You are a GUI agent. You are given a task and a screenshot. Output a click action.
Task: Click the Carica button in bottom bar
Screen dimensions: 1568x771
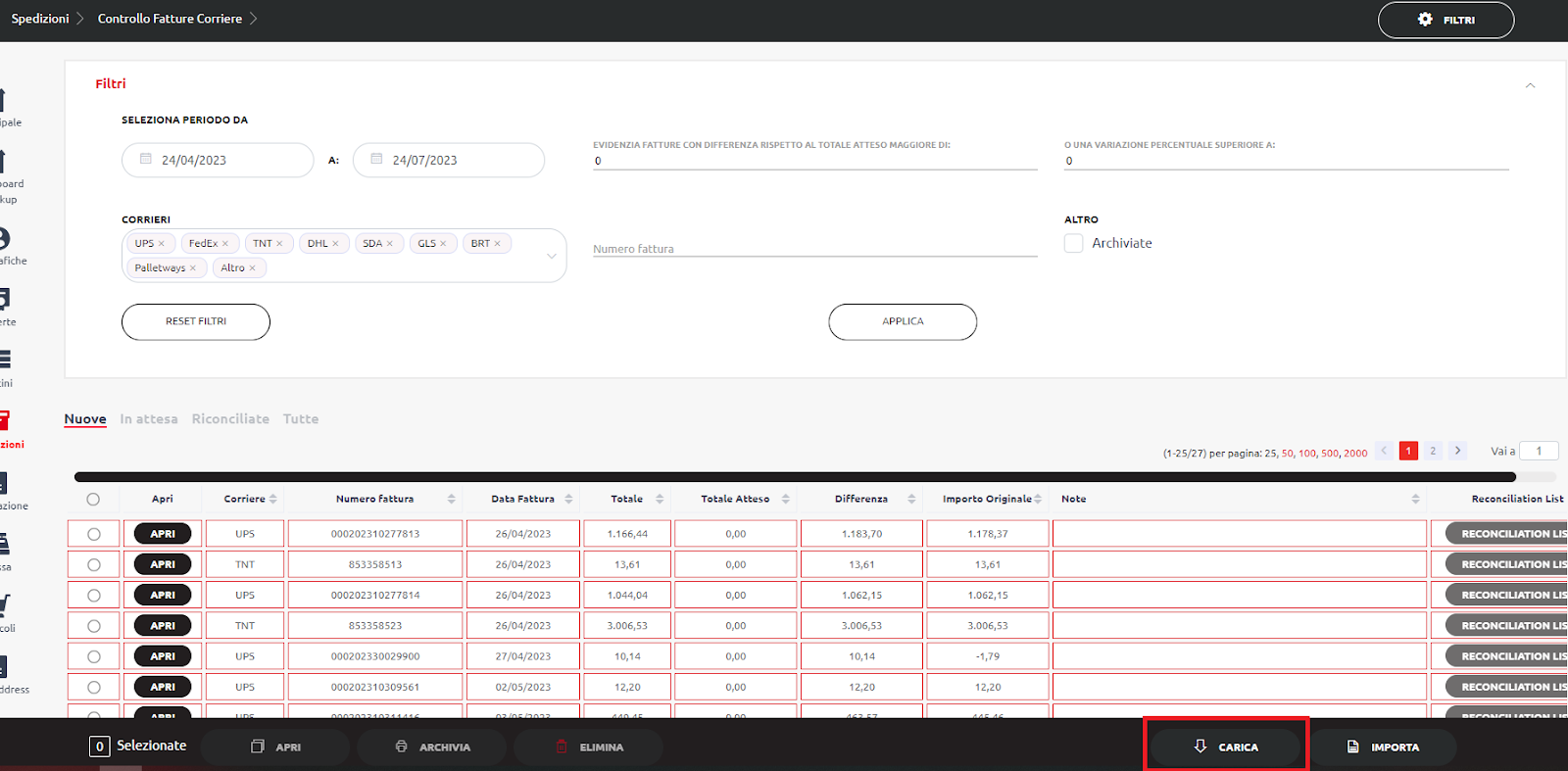pyautogui.click(x=1225, y=747)
